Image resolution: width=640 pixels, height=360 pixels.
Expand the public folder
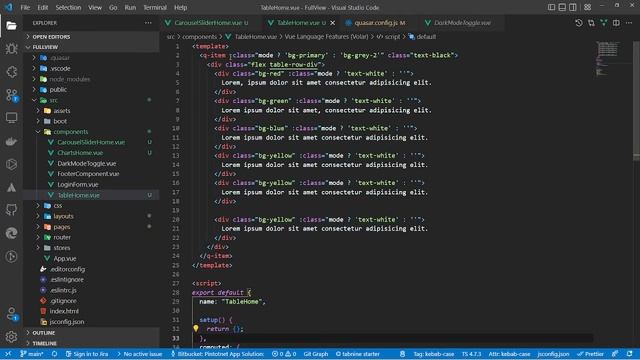coord(91,89)
